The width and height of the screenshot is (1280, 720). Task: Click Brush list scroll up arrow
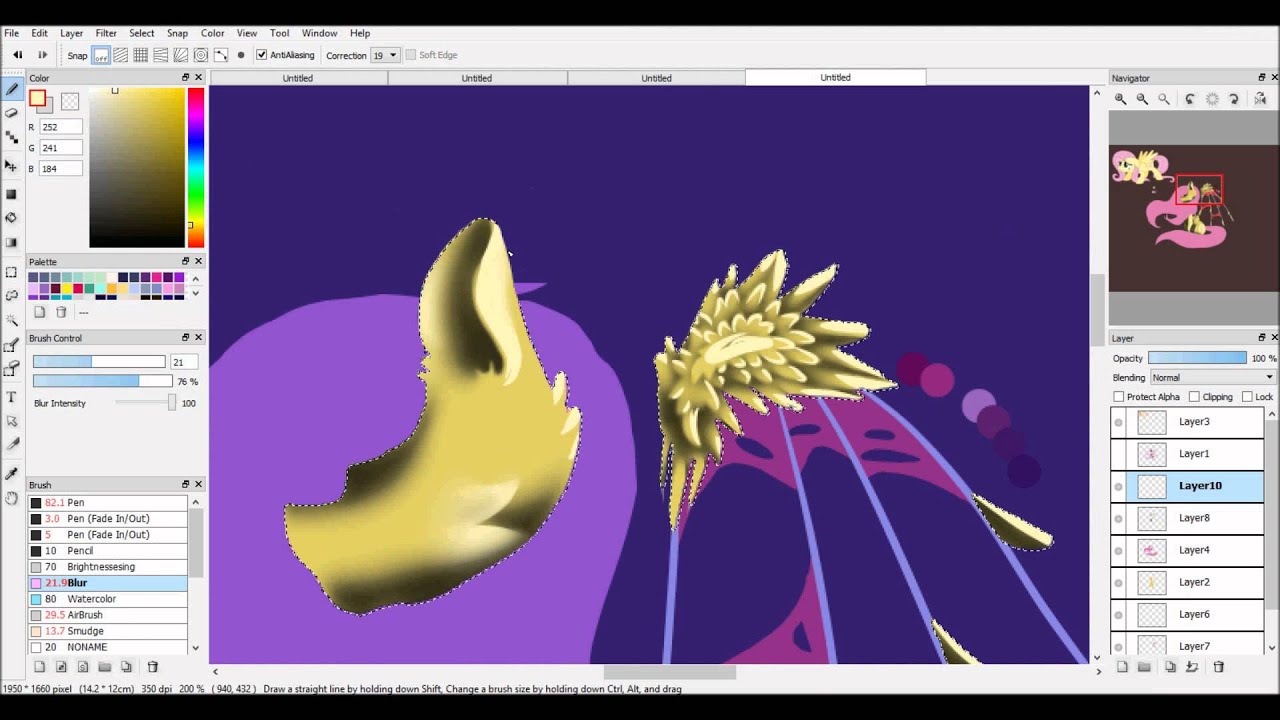pyautogui.click(x=195, y=501)
